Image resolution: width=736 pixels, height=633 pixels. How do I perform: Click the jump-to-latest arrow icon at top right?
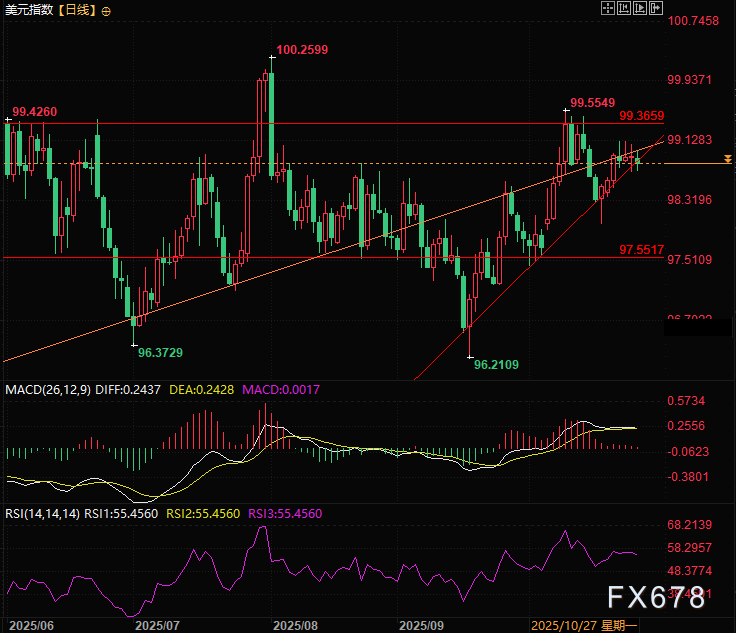point(657,9)
